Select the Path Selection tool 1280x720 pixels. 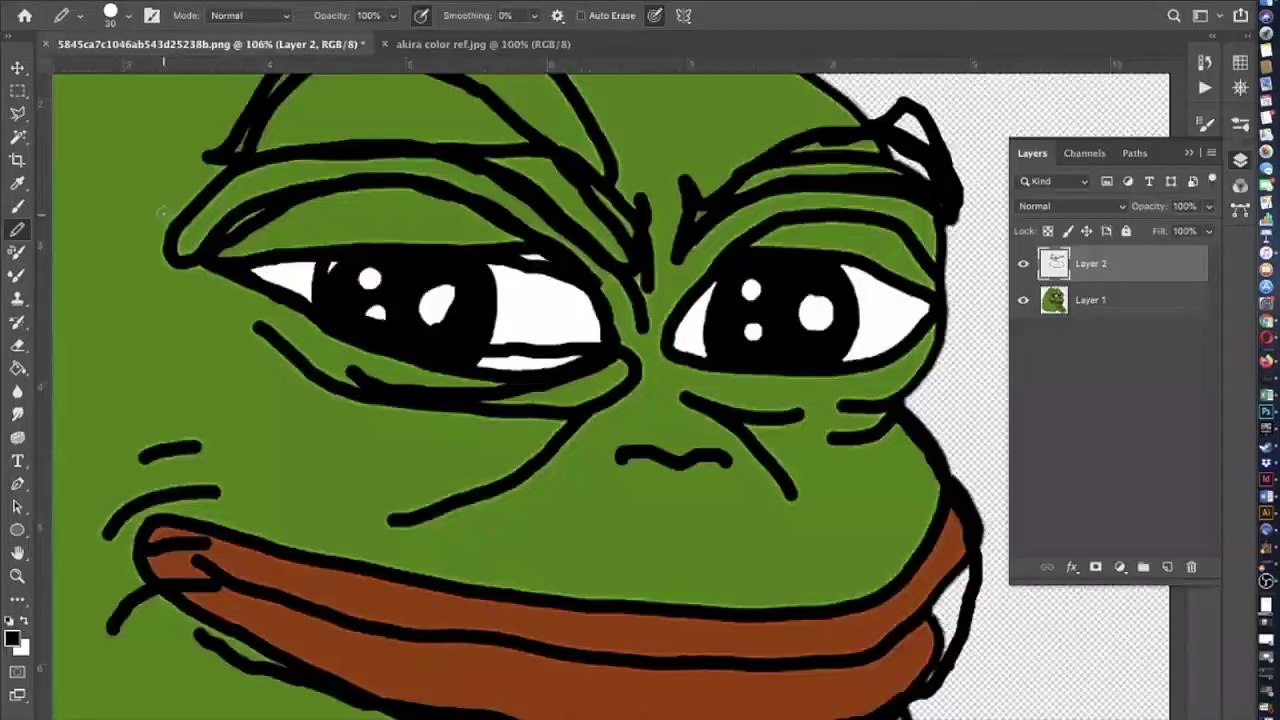pyautogui.click(x=17, y=507)
